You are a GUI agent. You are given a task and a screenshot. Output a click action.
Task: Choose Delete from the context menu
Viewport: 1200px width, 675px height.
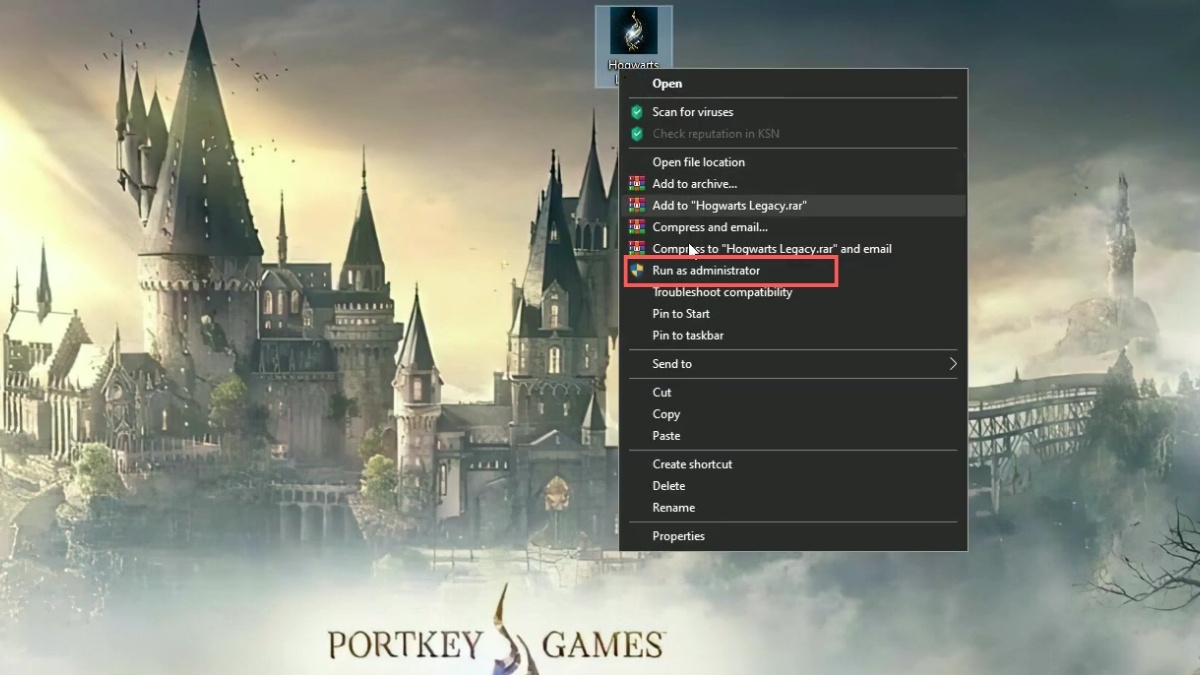[x=669, y=486]
